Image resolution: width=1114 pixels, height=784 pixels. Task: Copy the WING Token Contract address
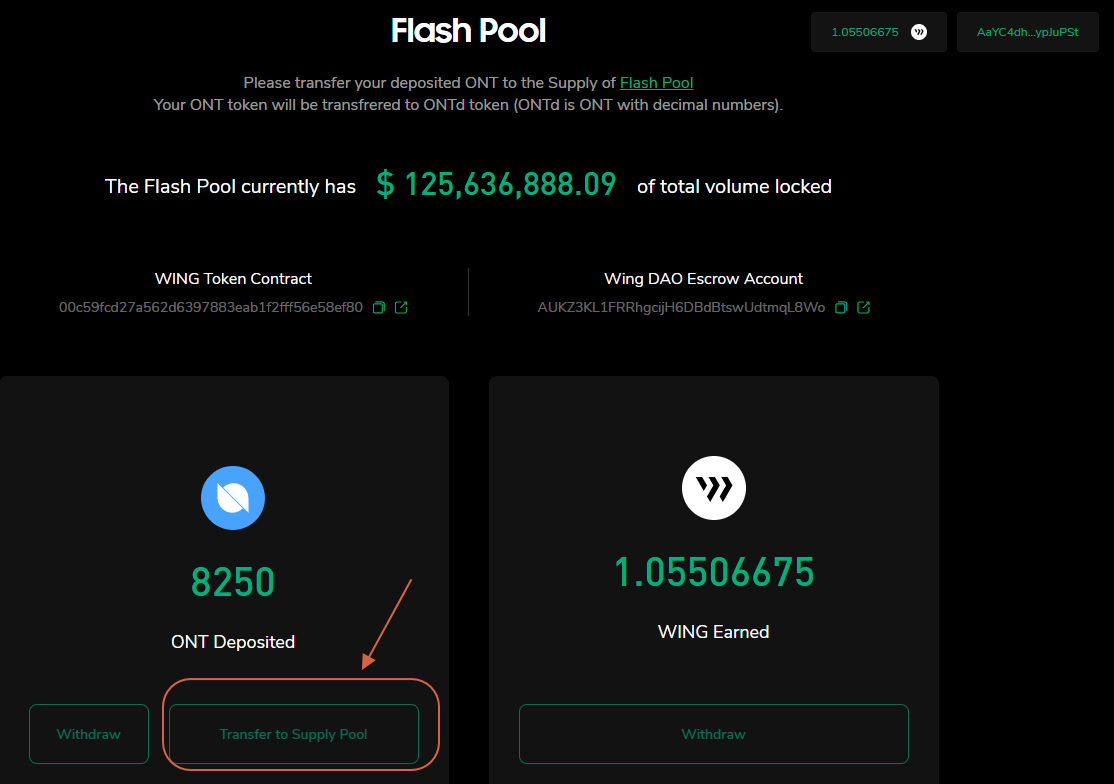pyautogui.click(x=379, y=308)
